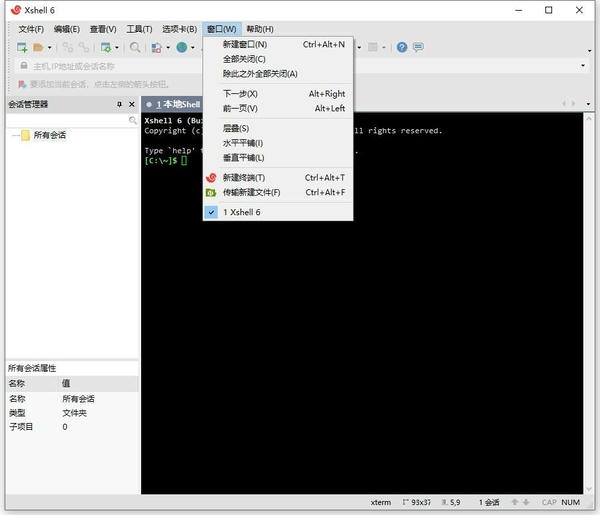Click the terminal prompt [C:\~]$
Image resolution: width=600 pixels, height=515 pixels.
[161, 161]
